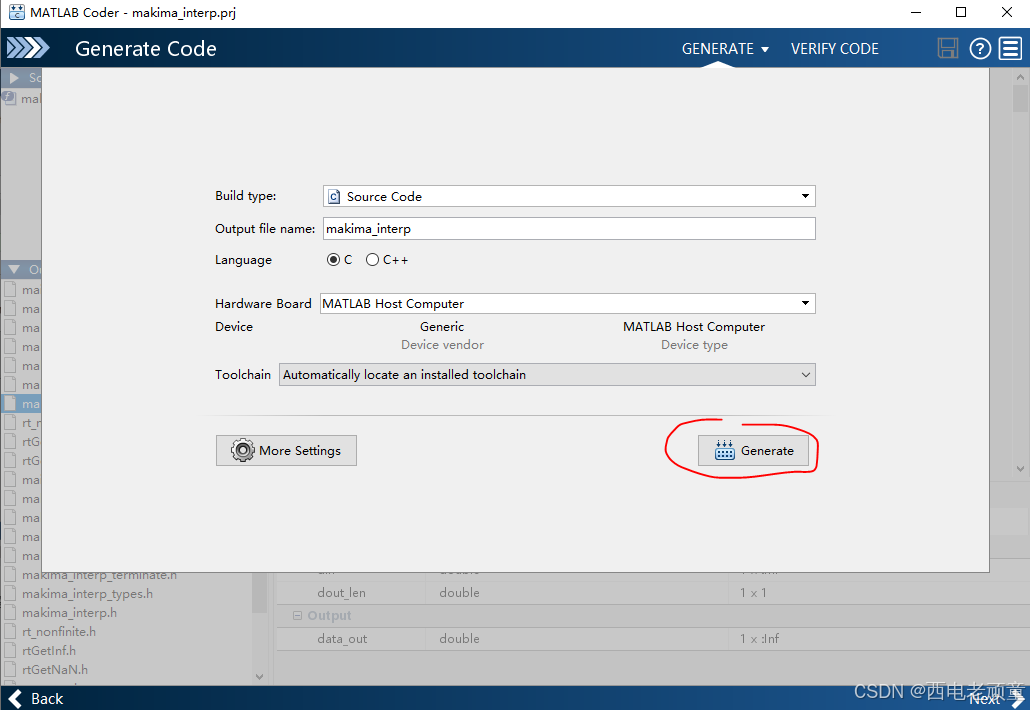Select the C++ language radio button
This screenshot has width=1030, height=710.
tap(372, 260)
